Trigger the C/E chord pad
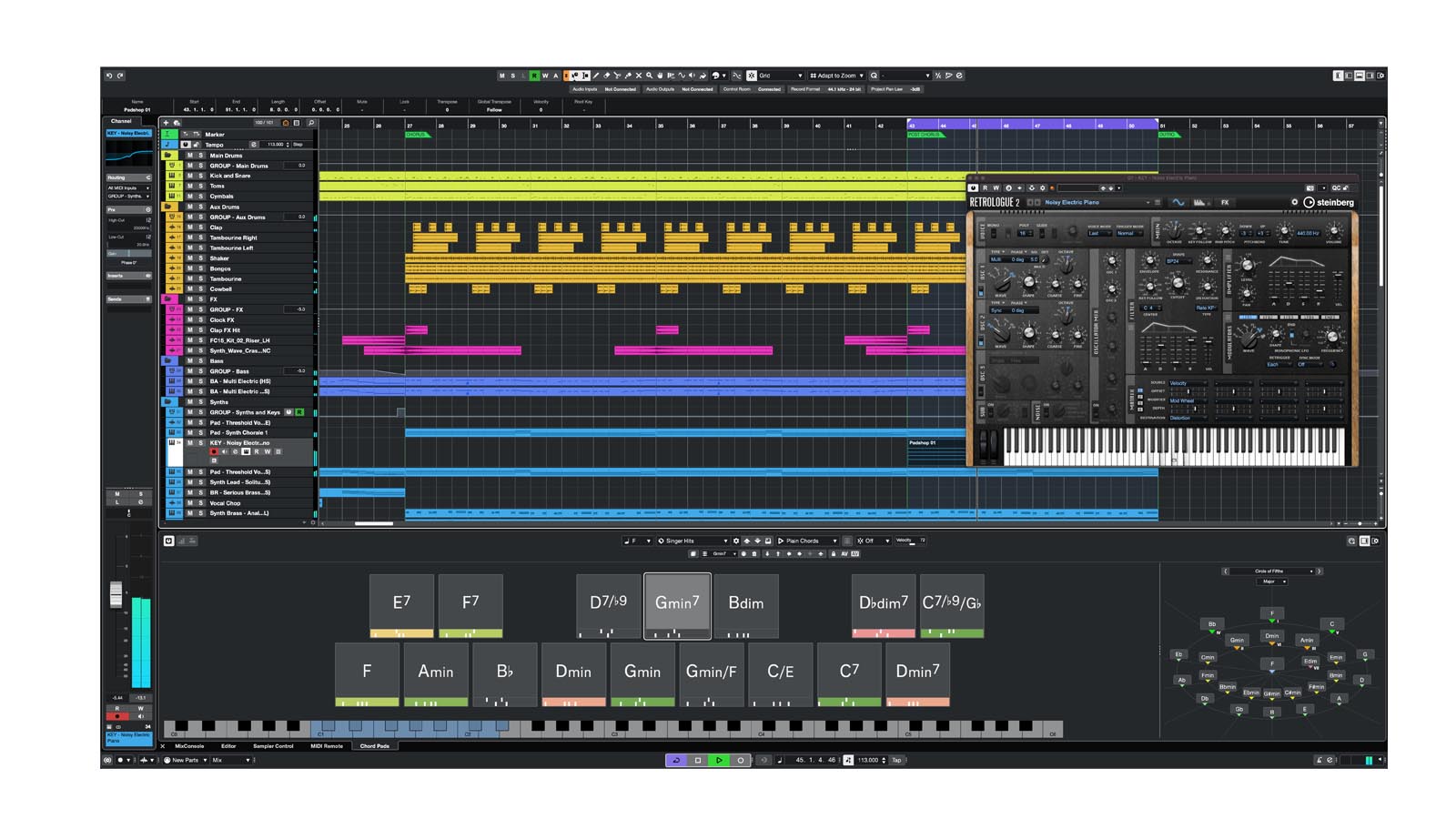This screenshot has height=819, width=1456. pos(780,674)
